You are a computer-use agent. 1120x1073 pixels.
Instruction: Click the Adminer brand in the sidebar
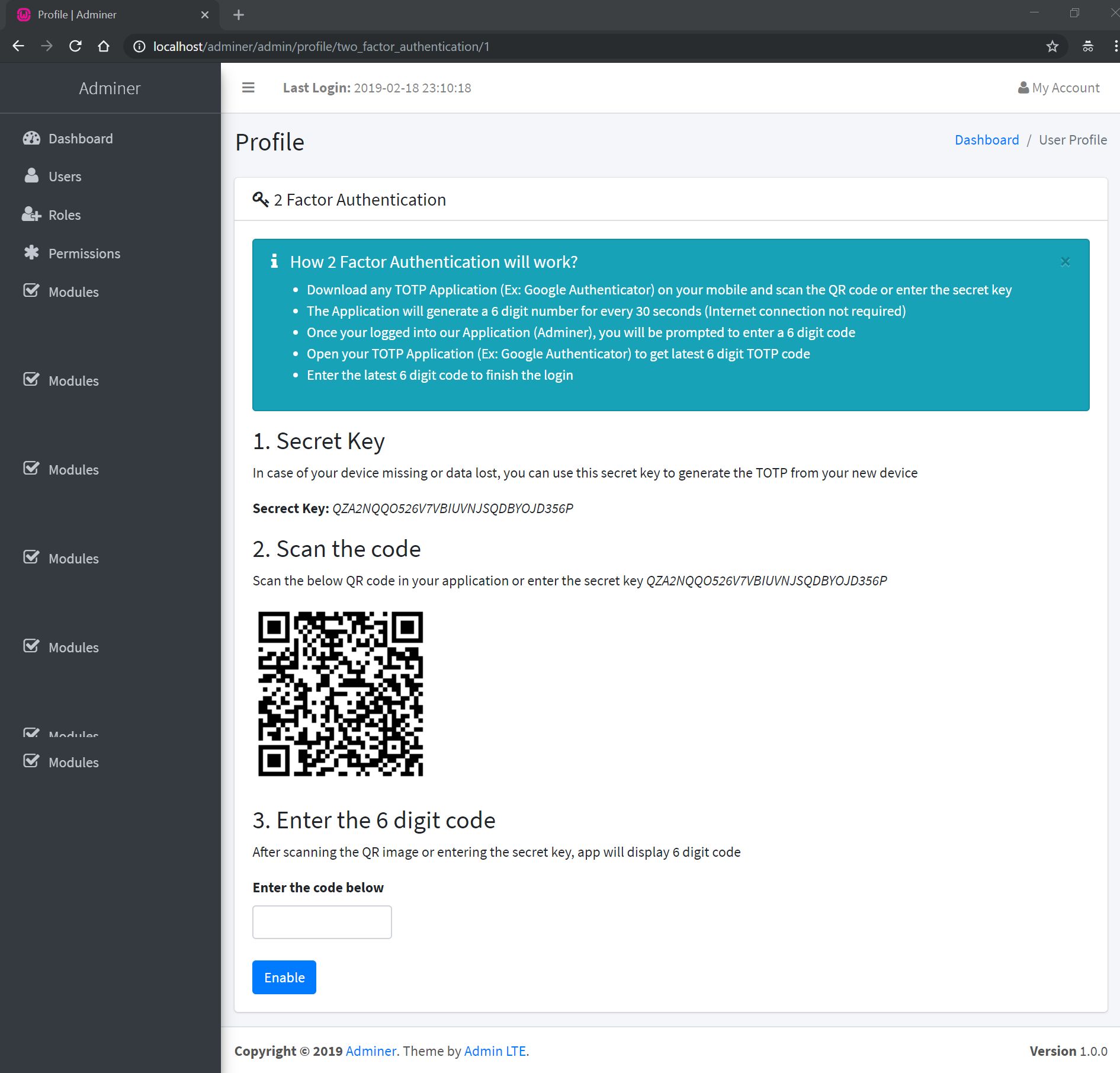click(x=110, y=88)
